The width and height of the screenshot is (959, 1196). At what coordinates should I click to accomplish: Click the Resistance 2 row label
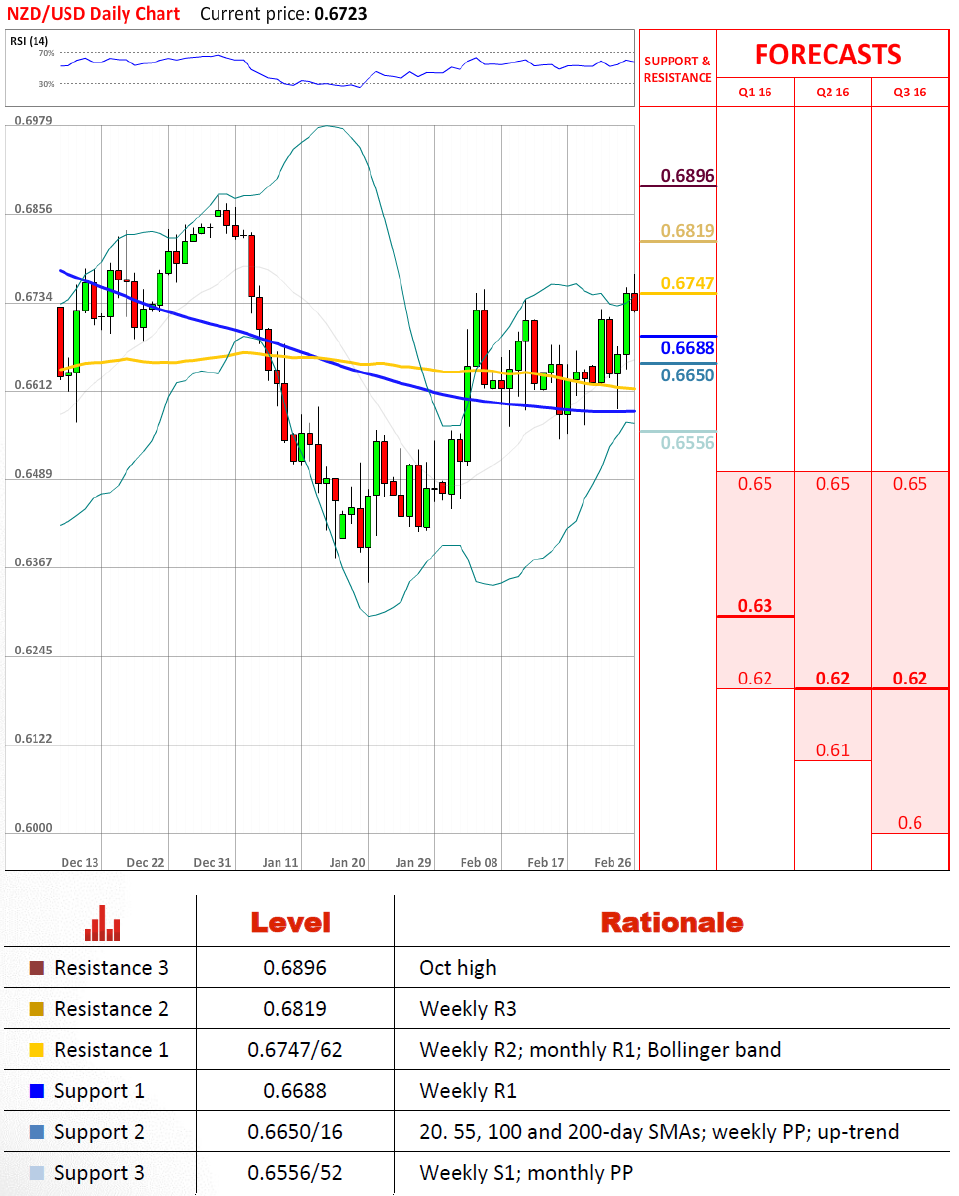click(x=111, y=1009)
